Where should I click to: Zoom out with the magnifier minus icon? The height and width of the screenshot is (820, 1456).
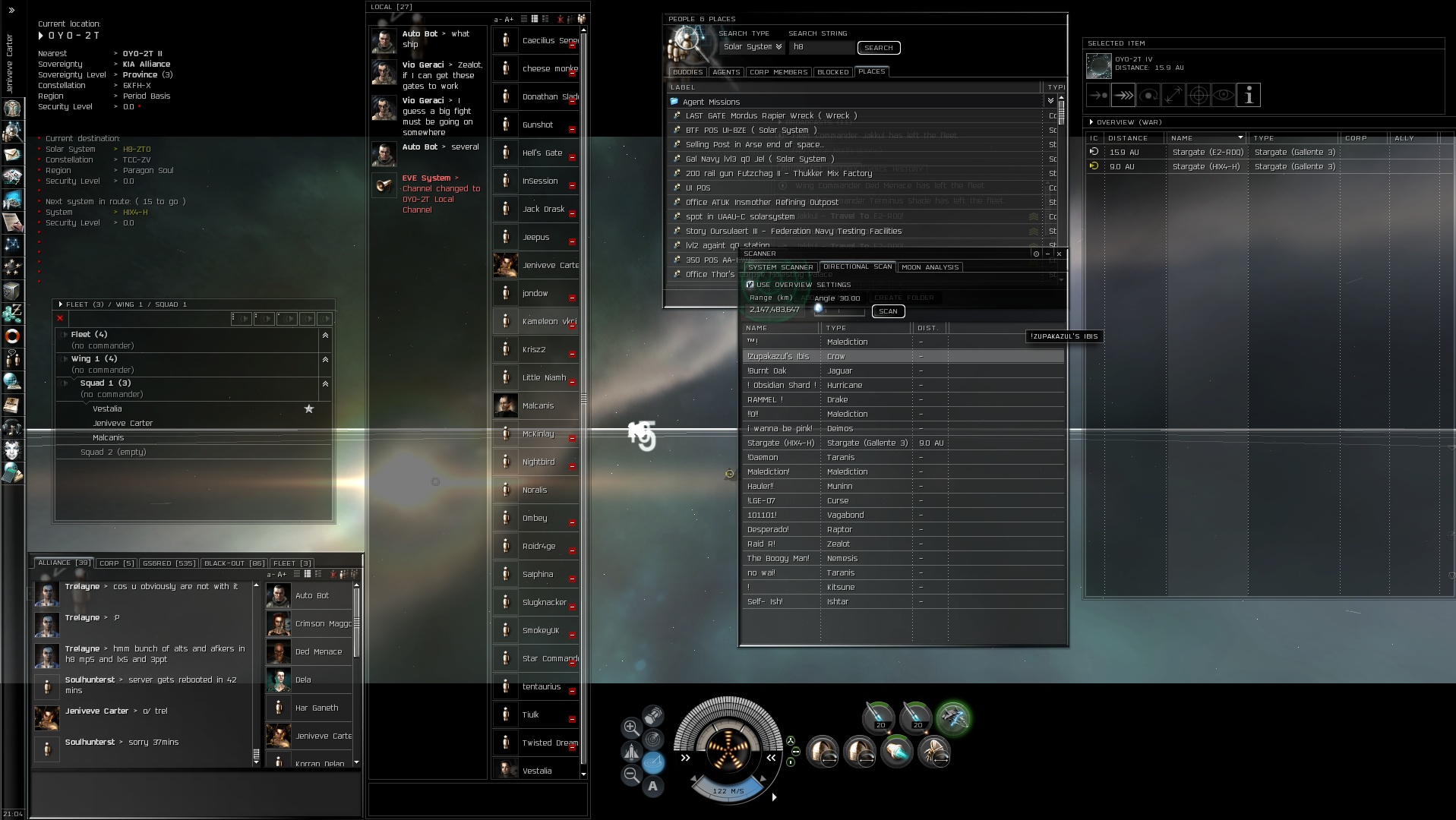click(x=630, y=774)
